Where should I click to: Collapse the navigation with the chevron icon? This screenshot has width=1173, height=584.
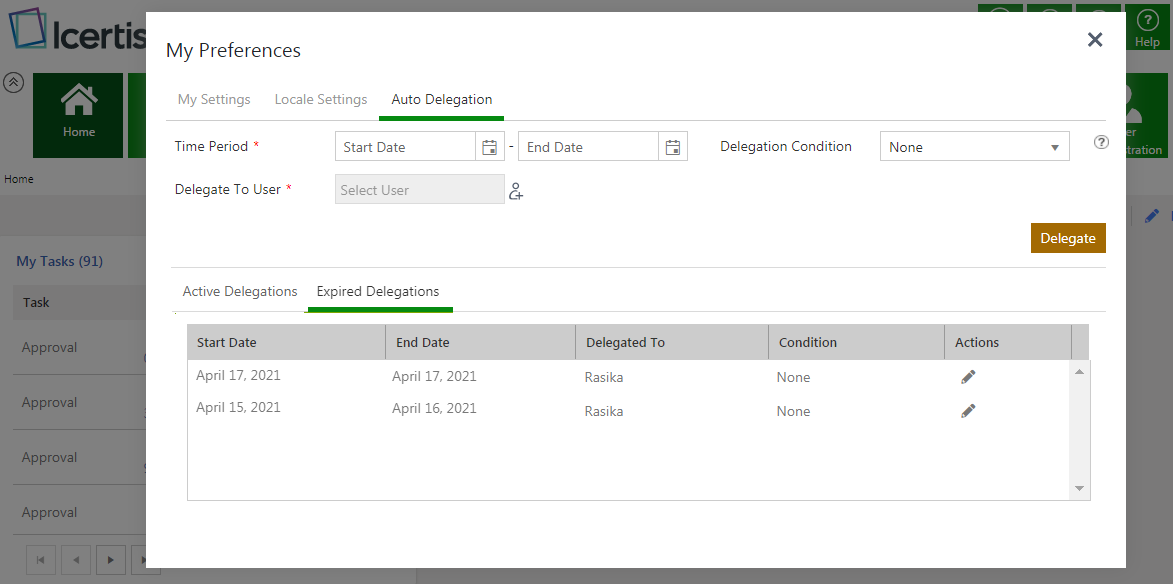pyautogui.click(x=13, y=83)
